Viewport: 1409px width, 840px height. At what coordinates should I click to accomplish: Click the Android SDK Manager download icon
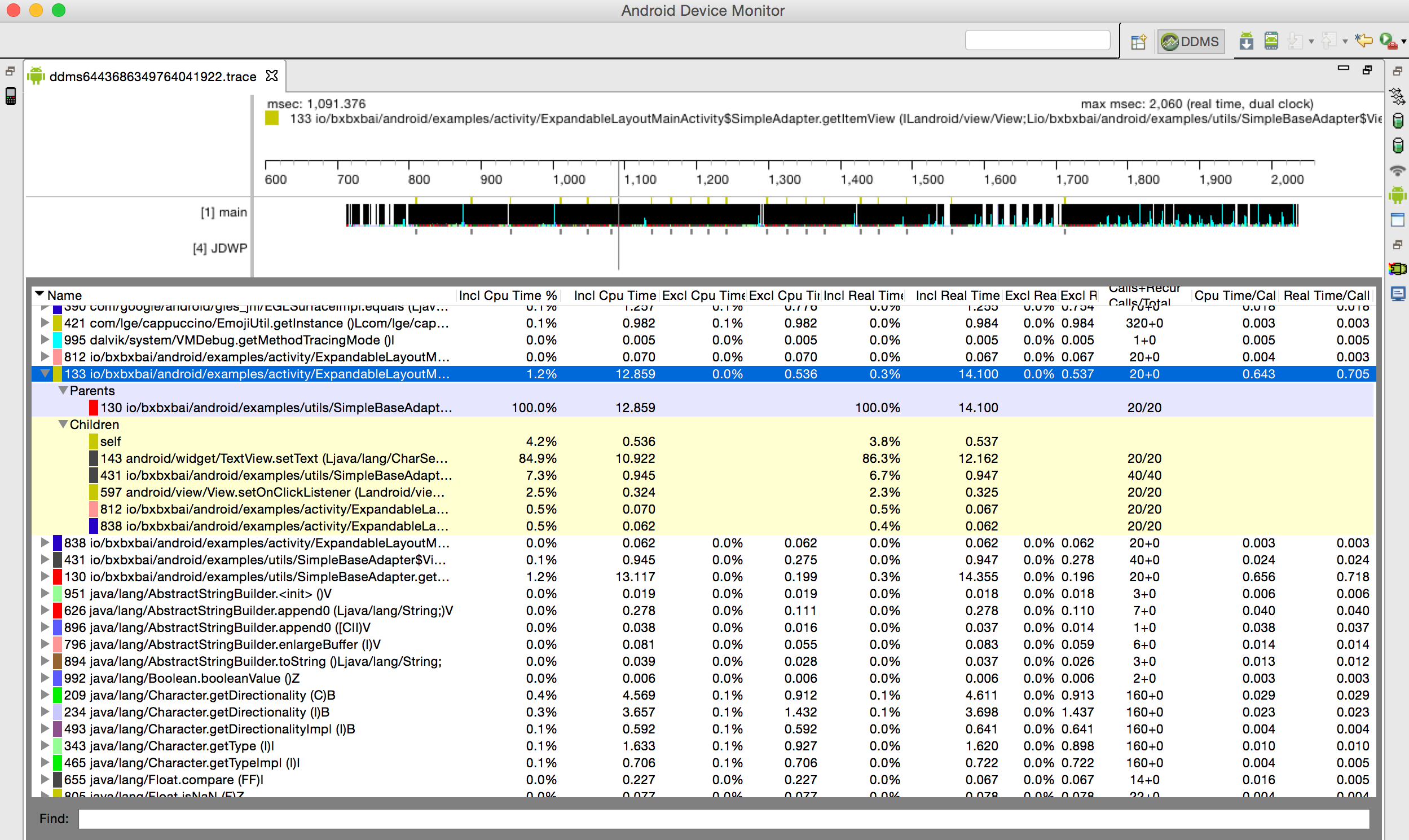coord(1246,41)
